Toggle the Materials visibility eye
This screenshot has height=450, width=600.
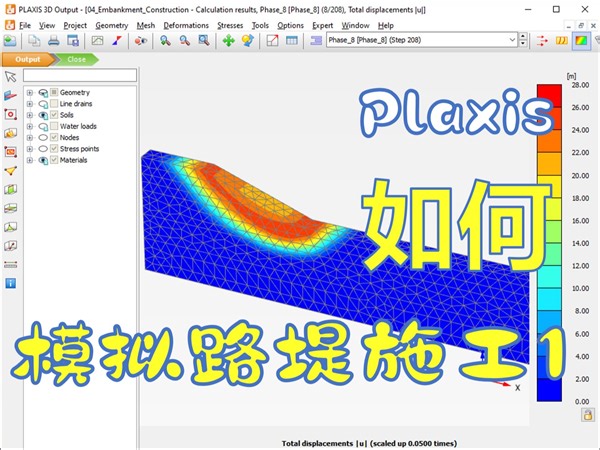coord(43,160)
